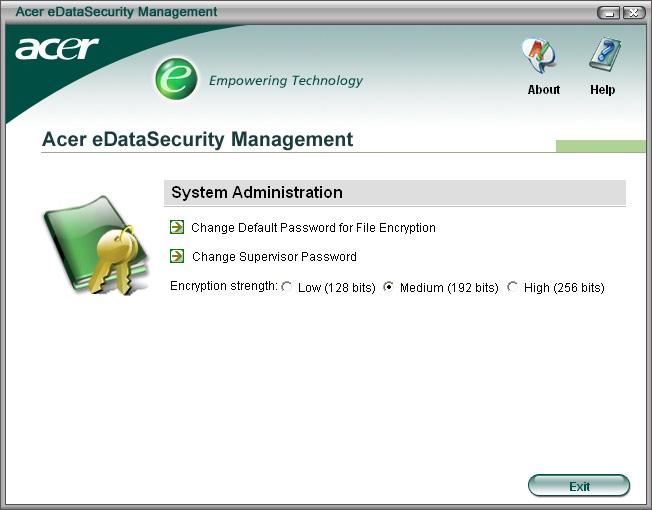The width and height of the screenshot is (652, 510).
Task: Click the green folder with keys icon
Action: click(x=96, y=246)
